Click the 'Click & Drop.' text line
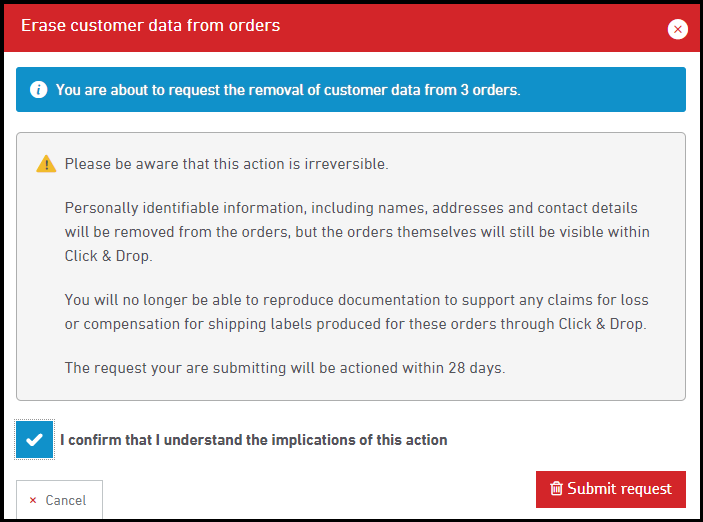The image size is (703, 522). coord(108,256)
